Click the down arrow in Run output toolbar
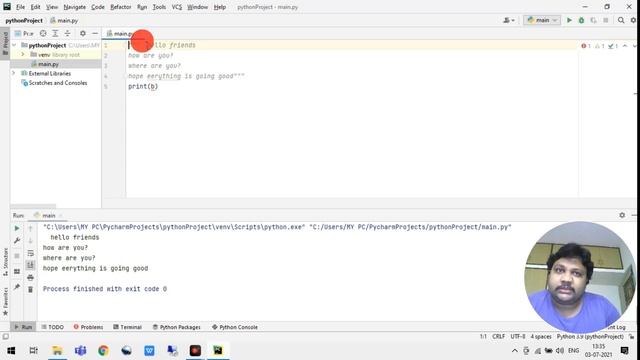The width and height of the screenshot is (640, 360). click(x=30, y=240)
